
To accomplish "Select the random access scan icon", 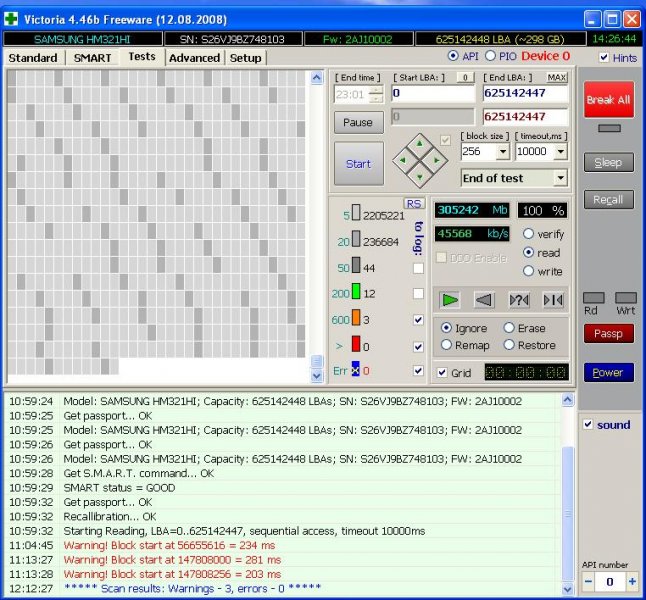I will [x=518, y=299].
